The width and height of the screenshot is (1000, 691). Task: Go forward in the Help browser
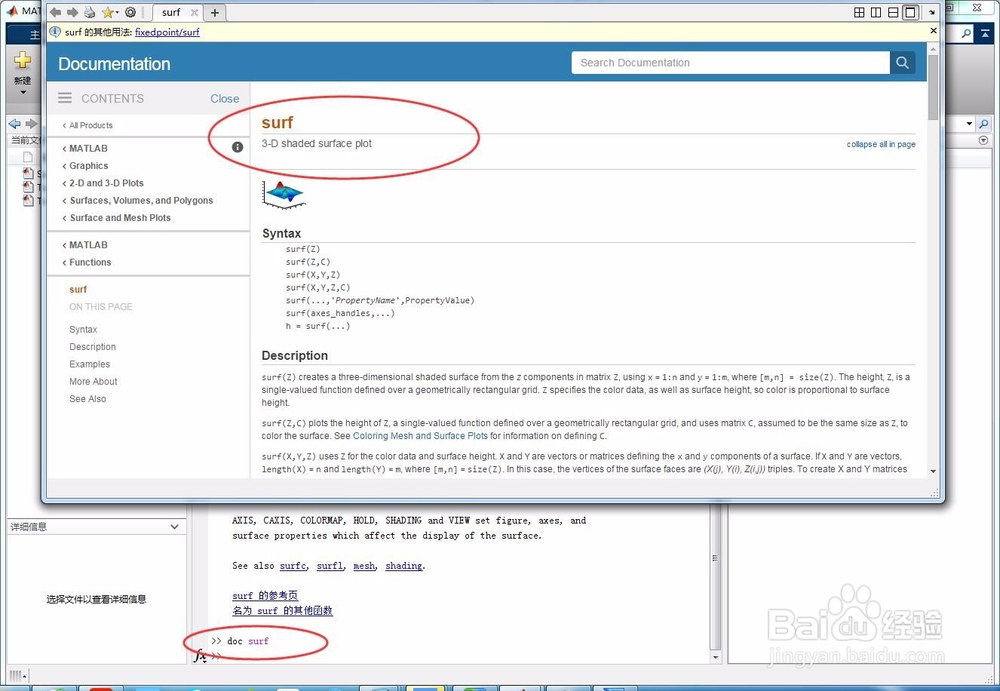click(x=72, y=12)
